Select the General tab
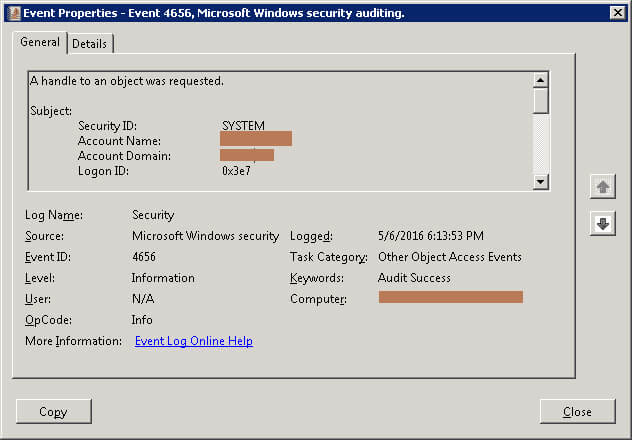The image size is (632, 440). coord(40,42)
